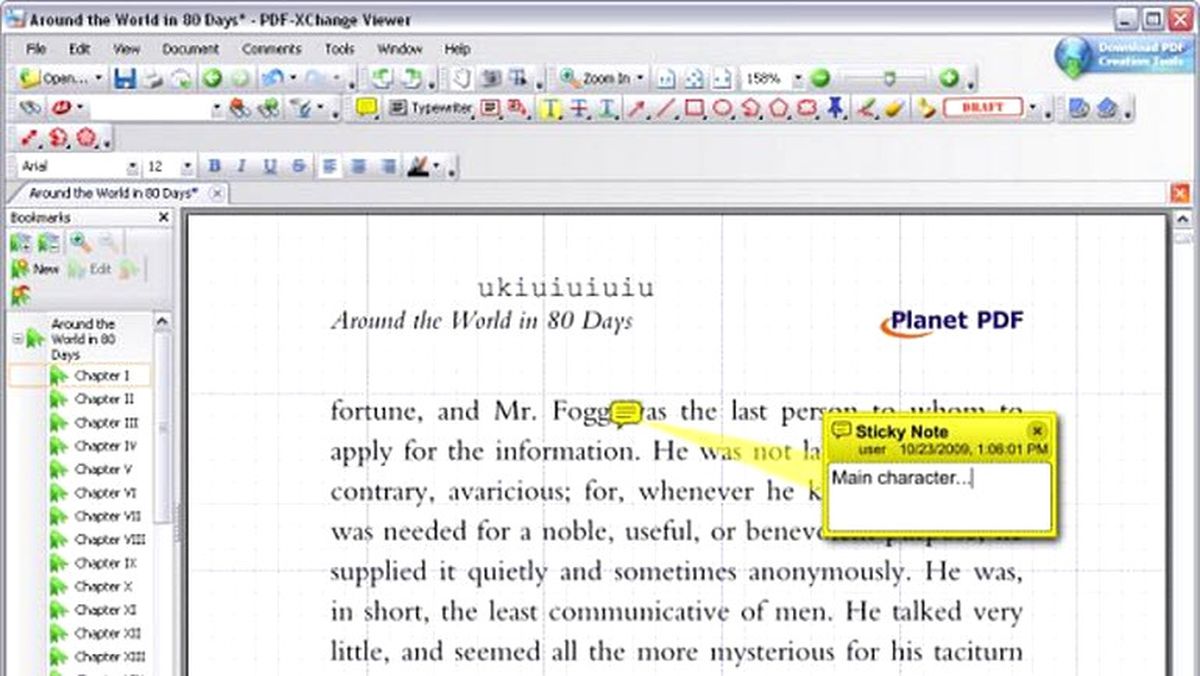Viewport: 1200px width, 676px height.
Task: Open the Comments menu
Action: [x=271, y=49]
